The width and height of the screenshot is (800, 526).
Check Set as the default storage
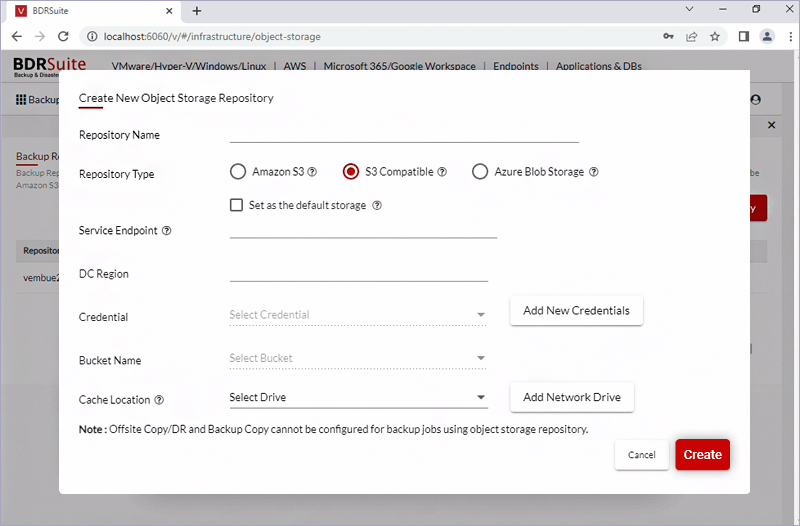click(x=236, y=205)
